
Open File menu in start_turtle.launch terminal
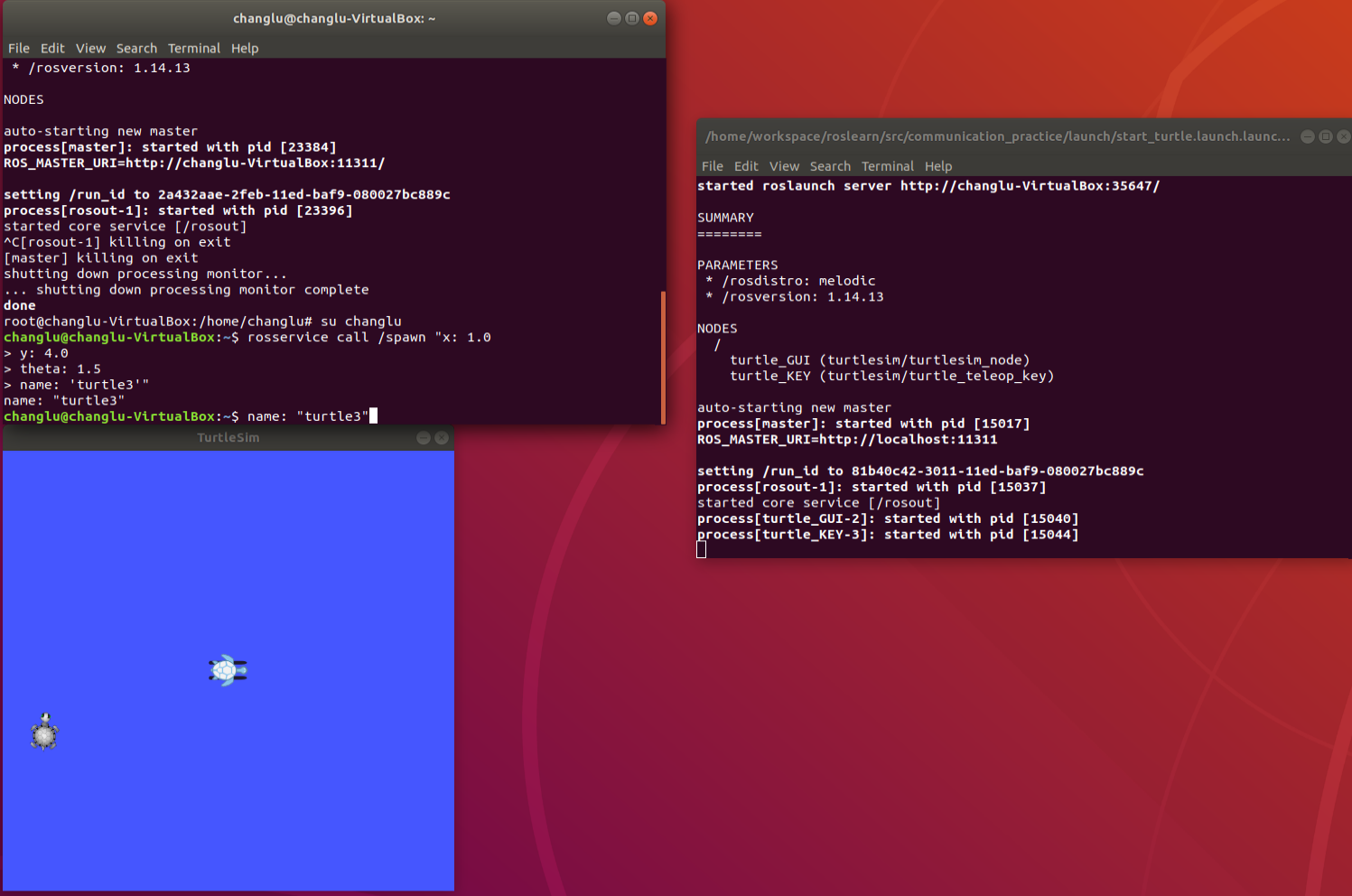point(713,166)
